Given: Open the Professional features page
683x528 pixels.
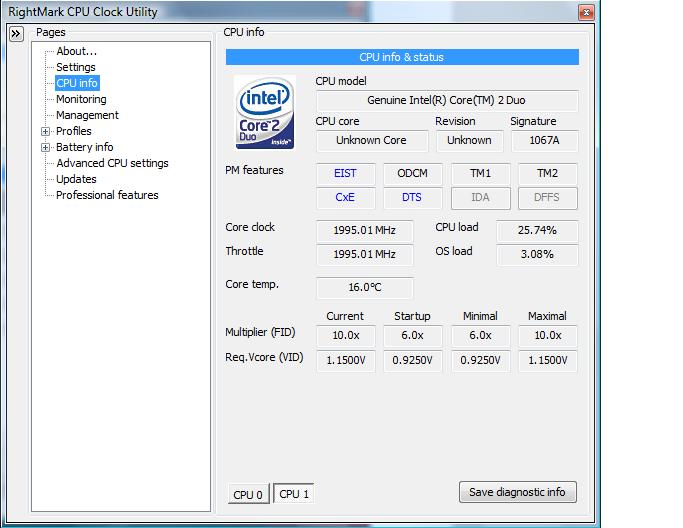Looking at the screenshot, I should point(108,195).
